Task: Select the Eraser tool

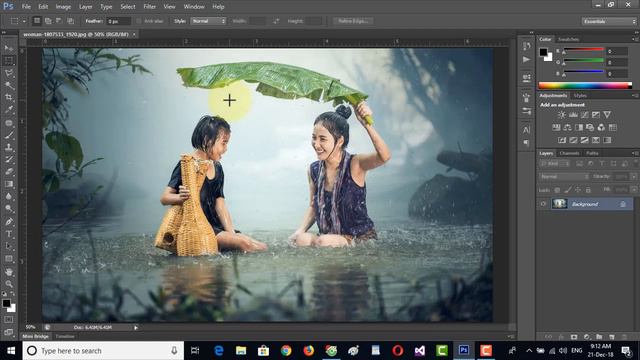Action: (9, 171)
